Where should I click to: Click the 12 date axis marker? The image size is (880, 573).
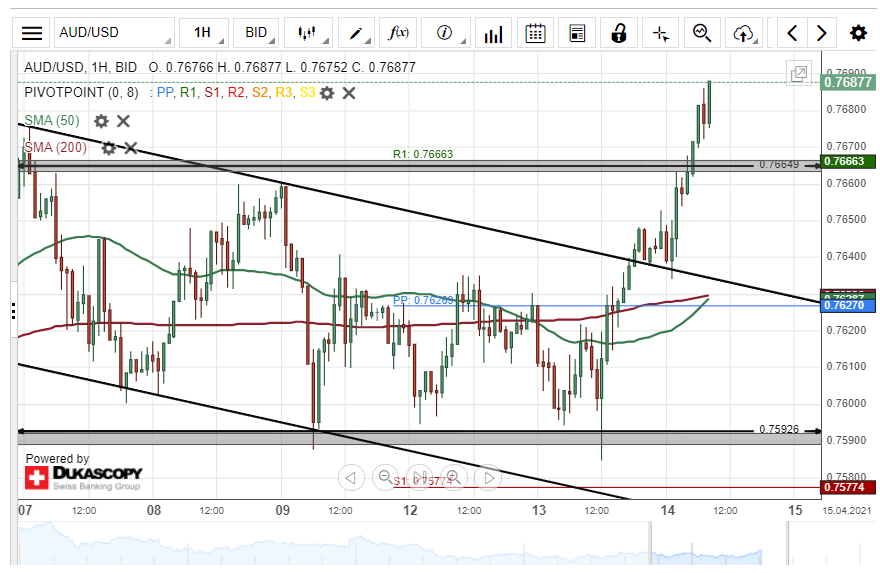(x=410, y=510)
